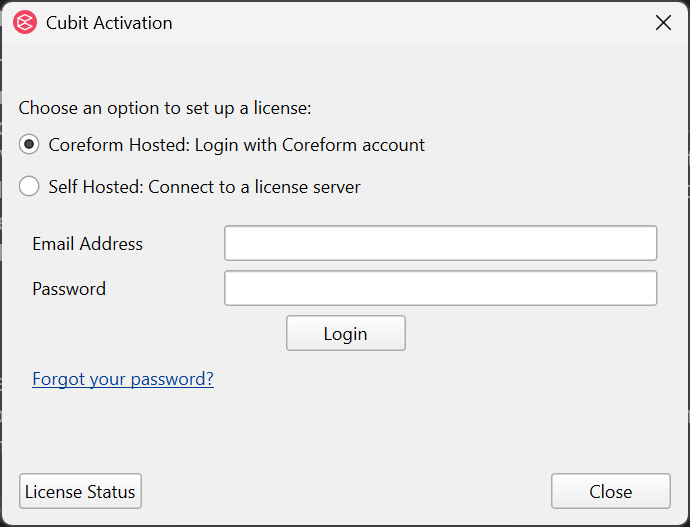Open the 'Forgot your password?' link

click(x=123, y=379)
